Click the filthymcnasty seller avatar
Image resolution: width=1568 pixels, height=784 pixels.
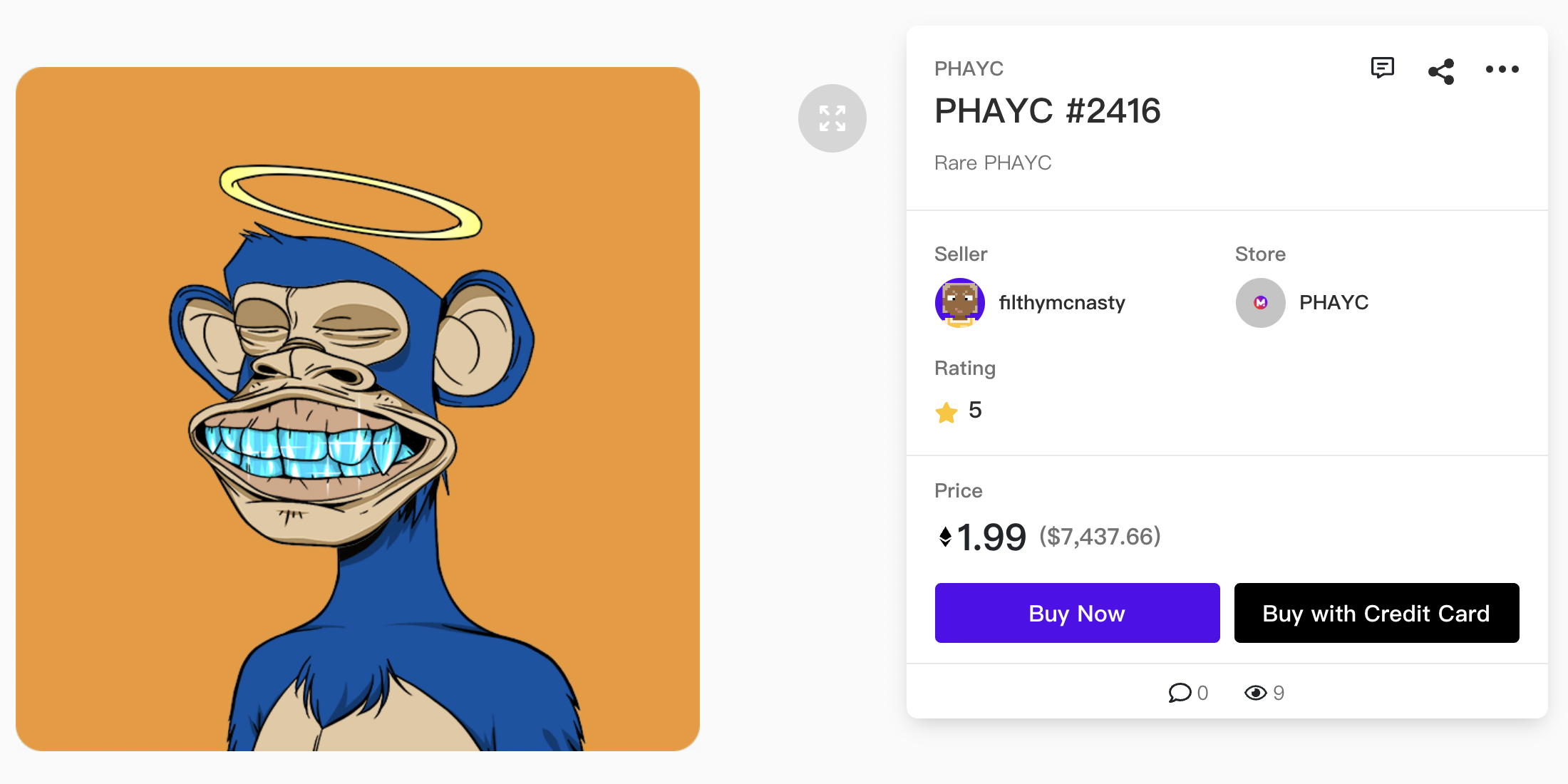point(959,303)
